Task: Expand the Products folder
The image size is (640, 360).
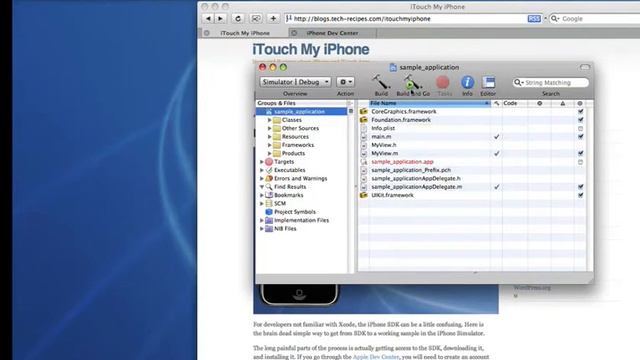Action: point(270,153)
